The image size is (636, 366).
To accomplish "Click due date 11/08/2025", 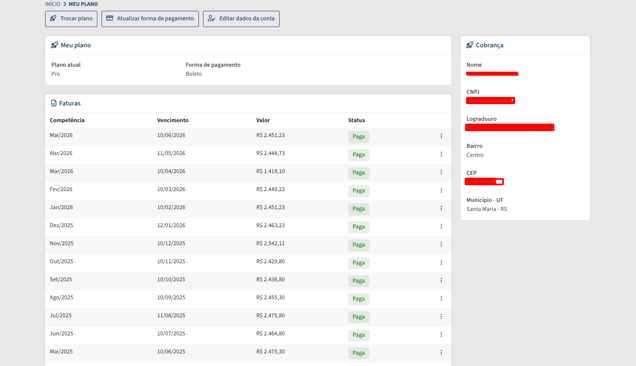I will (171, 315).
